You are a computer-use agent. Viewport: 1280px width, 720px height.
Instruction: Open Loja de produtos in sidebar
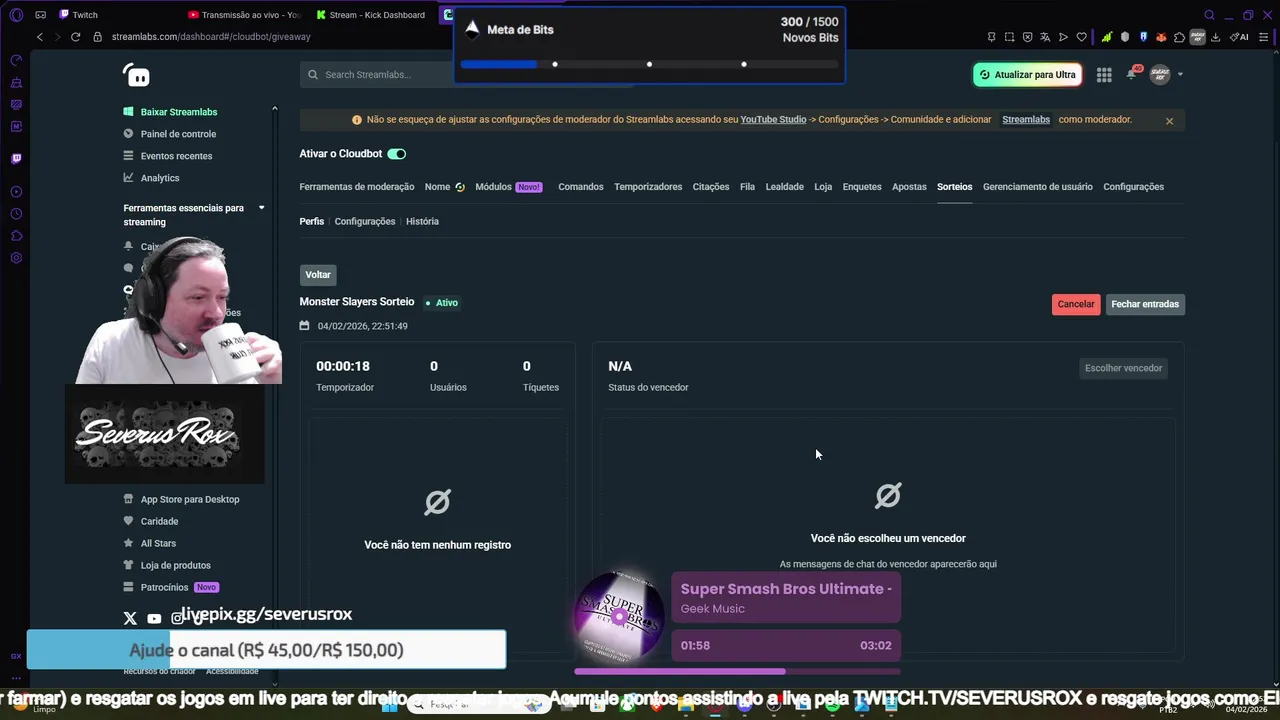click(176, 565)
